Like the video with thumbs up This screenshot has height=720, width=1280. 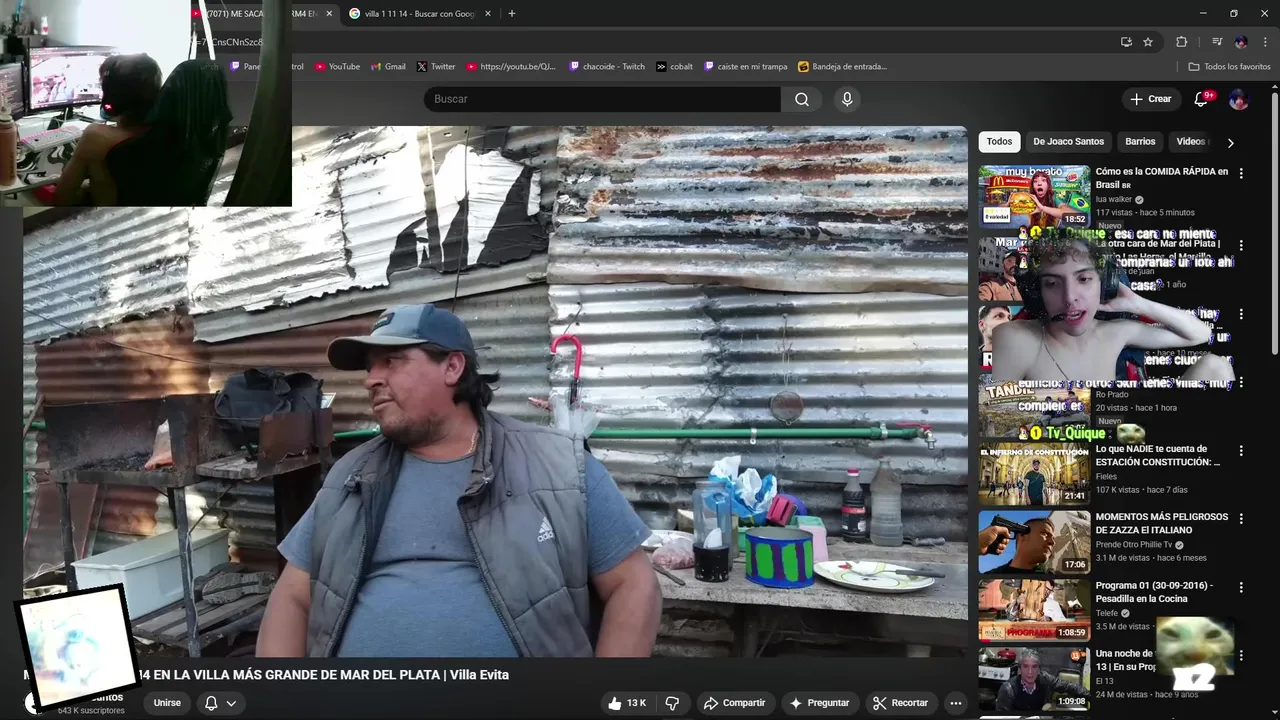click(x=626, y=703)
